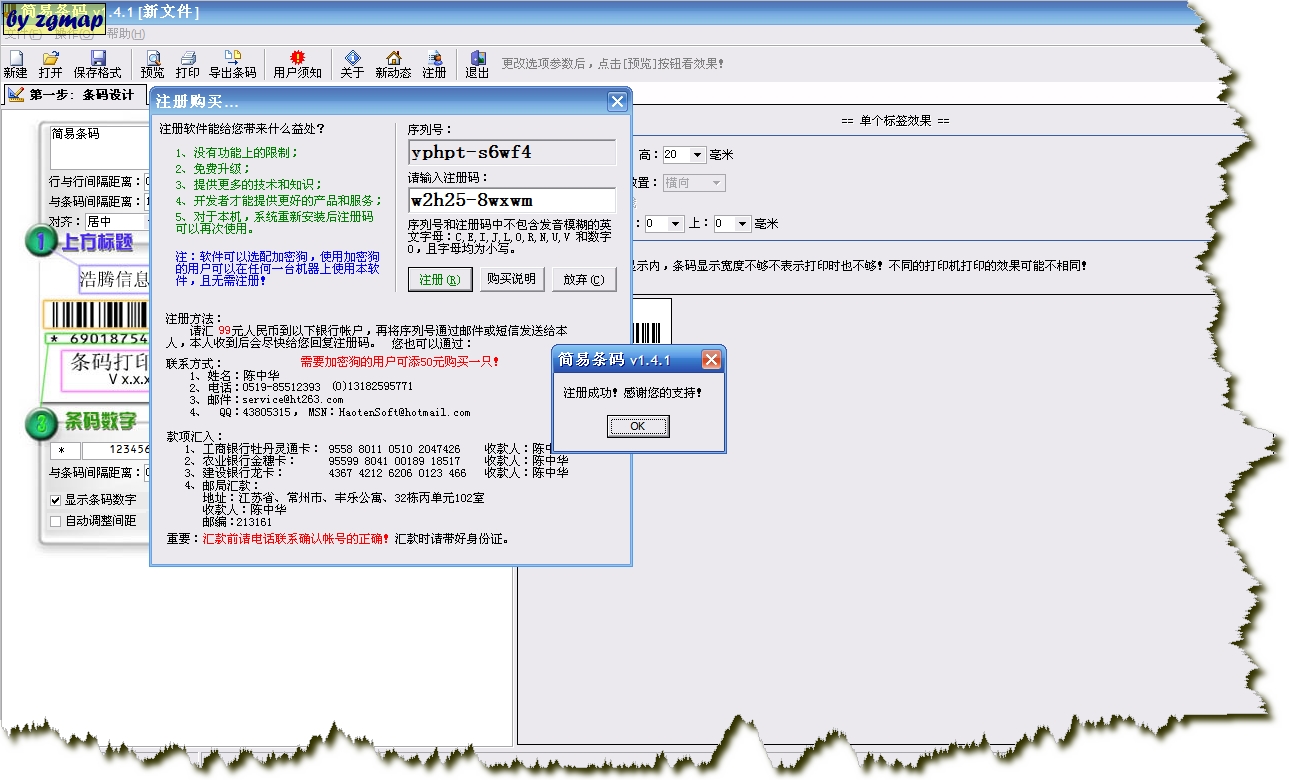The width and height of the screenshot is (1289, 780).
Task: Close the 注册购买 dialog
Action: (618, 101)
